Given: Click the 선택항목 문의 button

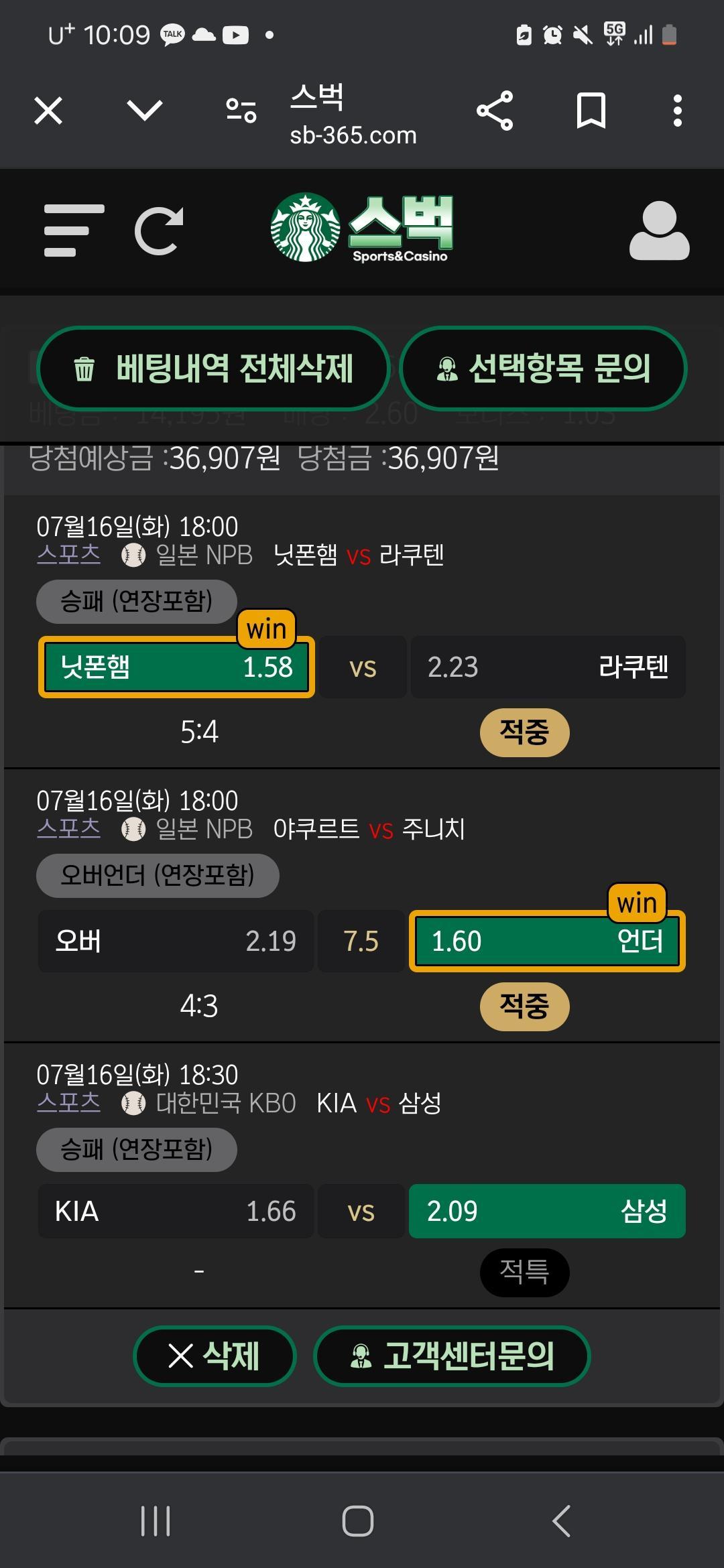Looking at the screenshot, I should (543, 369).
